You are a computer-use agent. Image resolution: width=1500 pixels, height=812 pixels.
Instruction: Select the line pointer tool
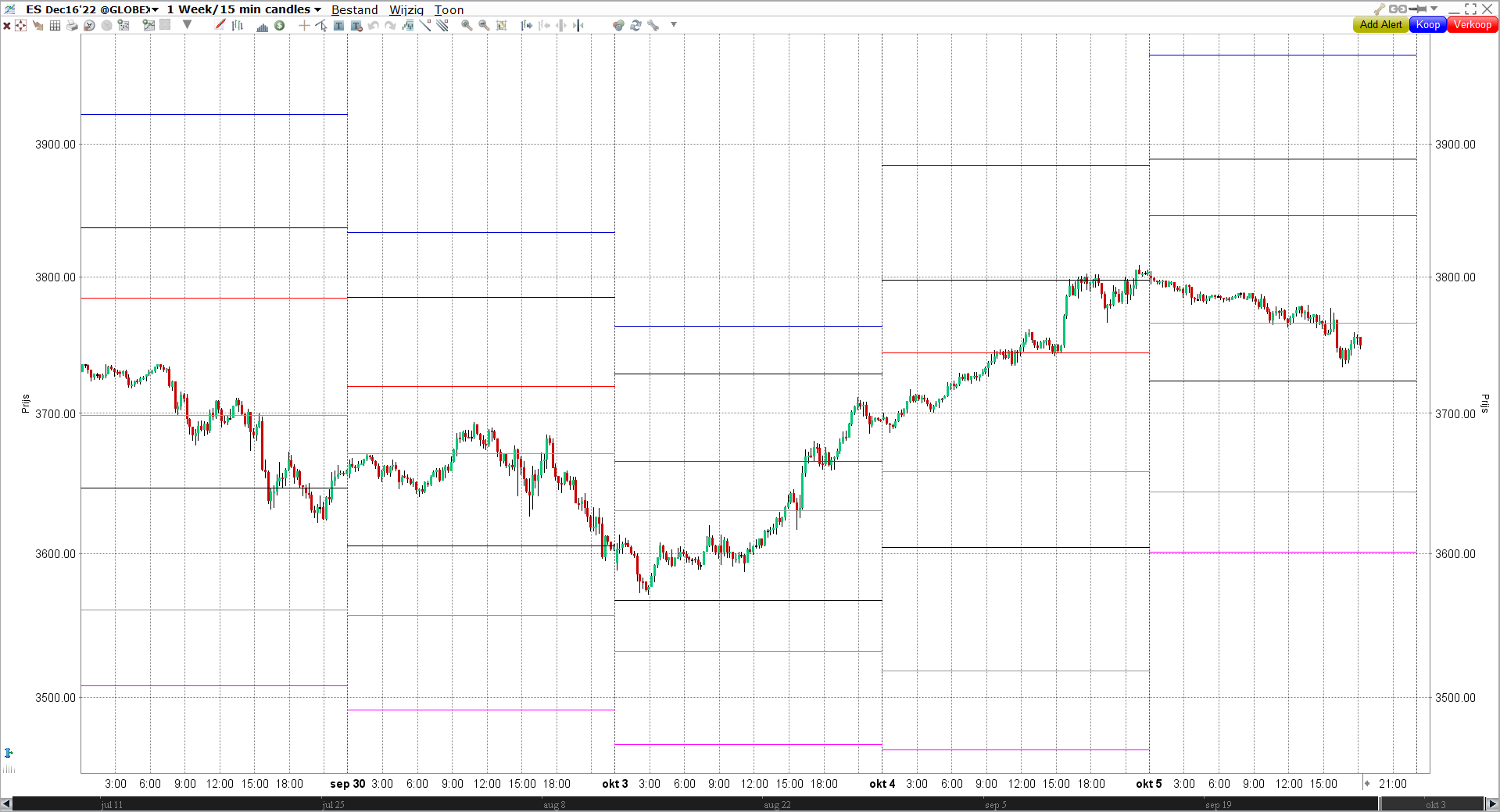[320, 25]
